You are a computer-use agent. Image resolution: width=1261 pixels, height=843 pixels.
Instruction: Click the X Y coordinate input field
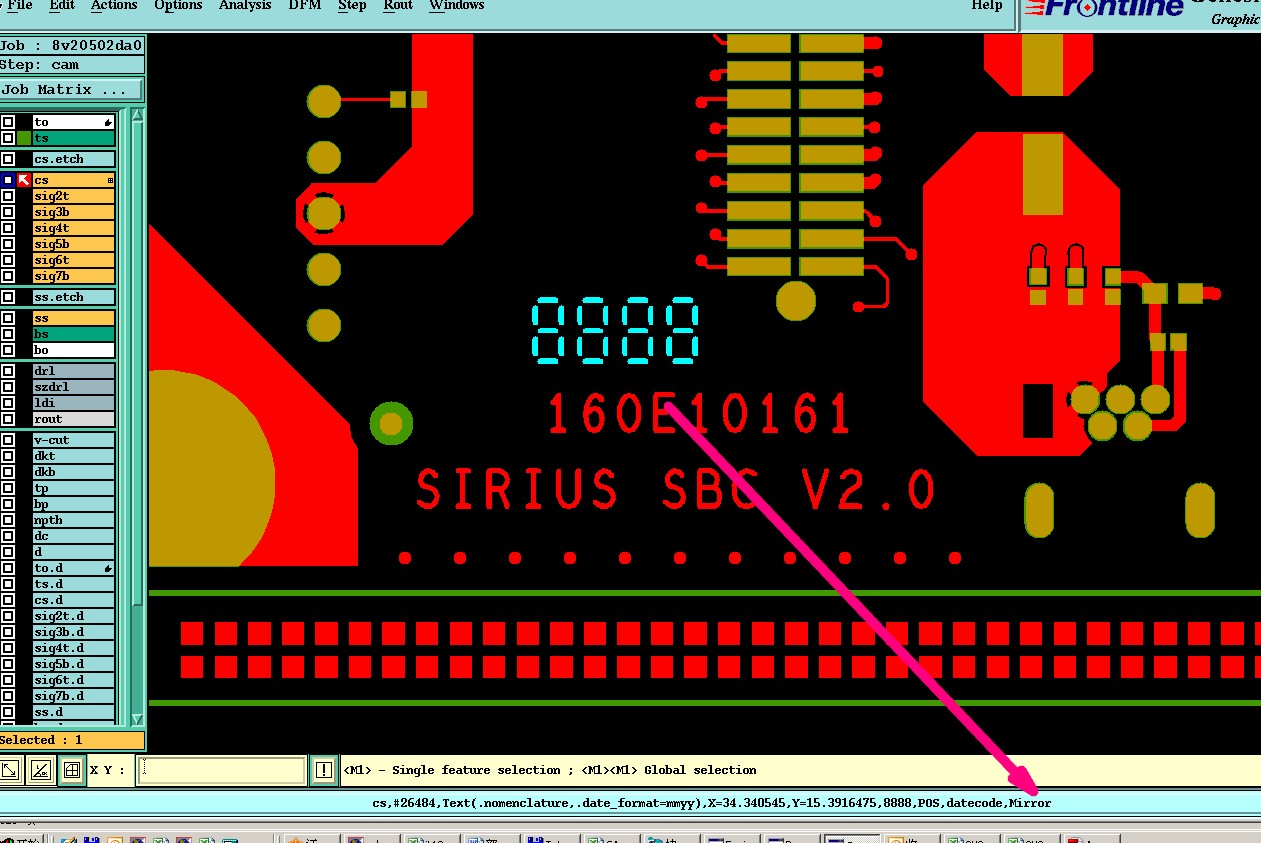pos(221,770)
